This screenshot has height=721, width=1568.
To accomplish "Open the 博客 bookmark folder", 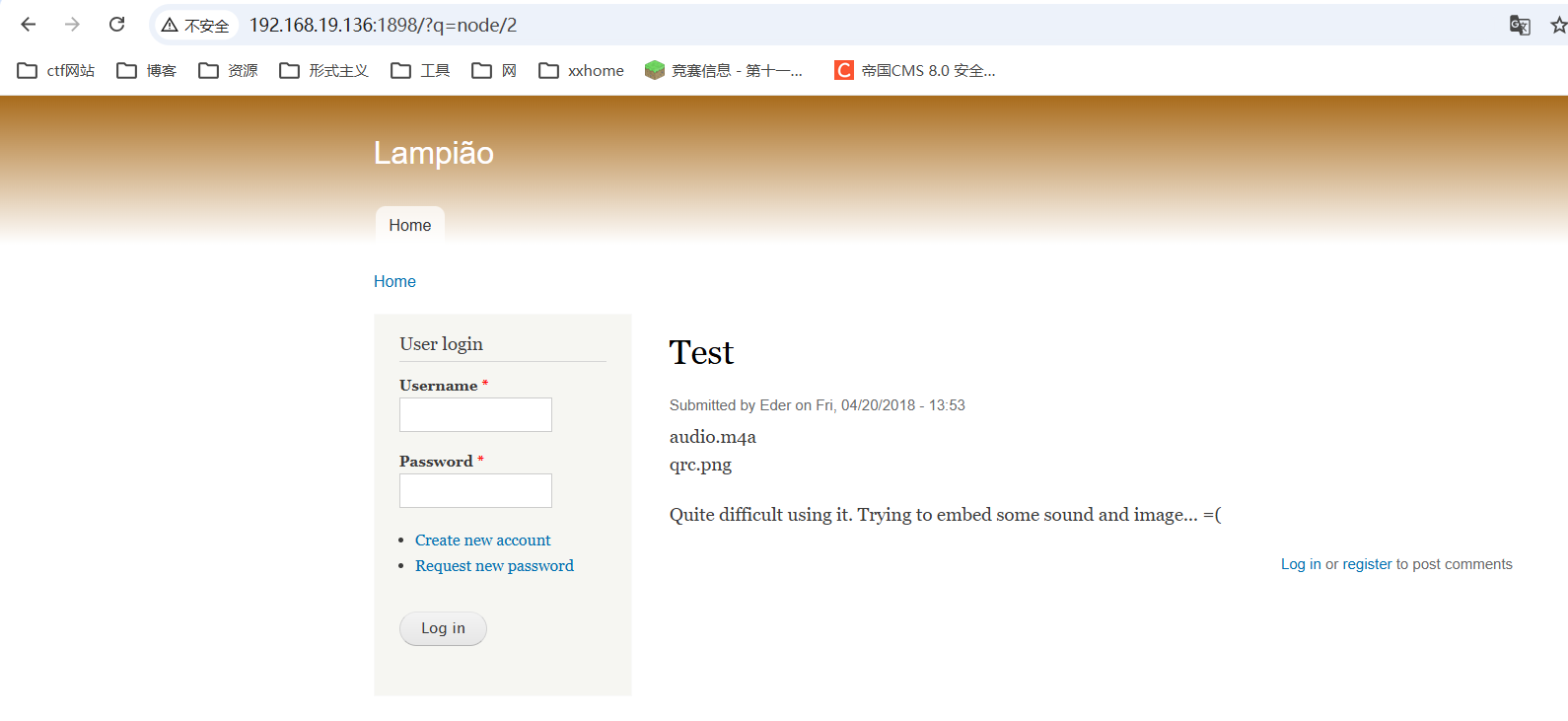I will point(146,70).
